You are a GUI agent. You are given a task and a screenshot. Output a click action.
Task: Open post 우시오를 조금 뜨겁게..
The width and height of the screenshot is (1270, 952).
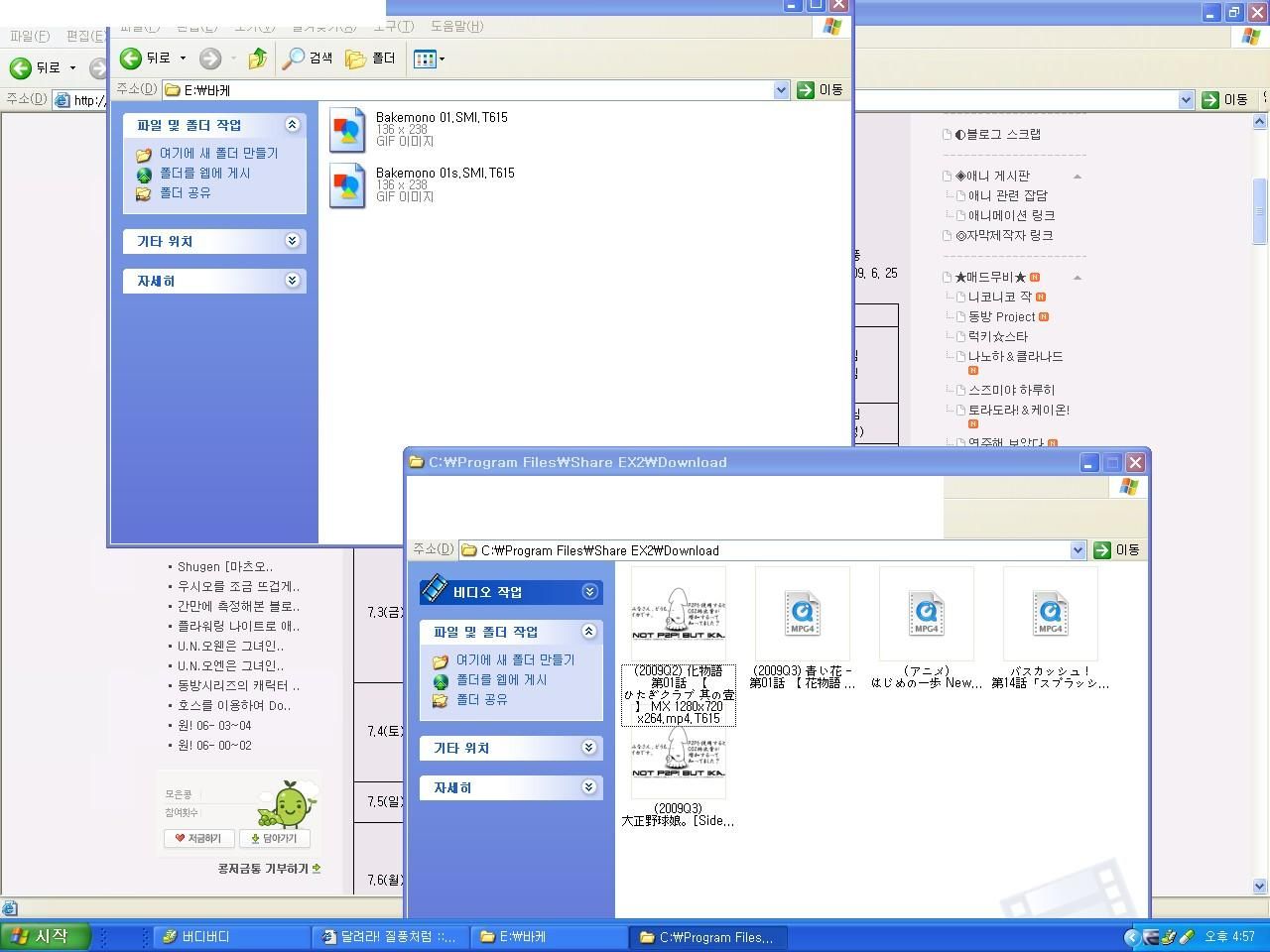[x=238, y=587]
